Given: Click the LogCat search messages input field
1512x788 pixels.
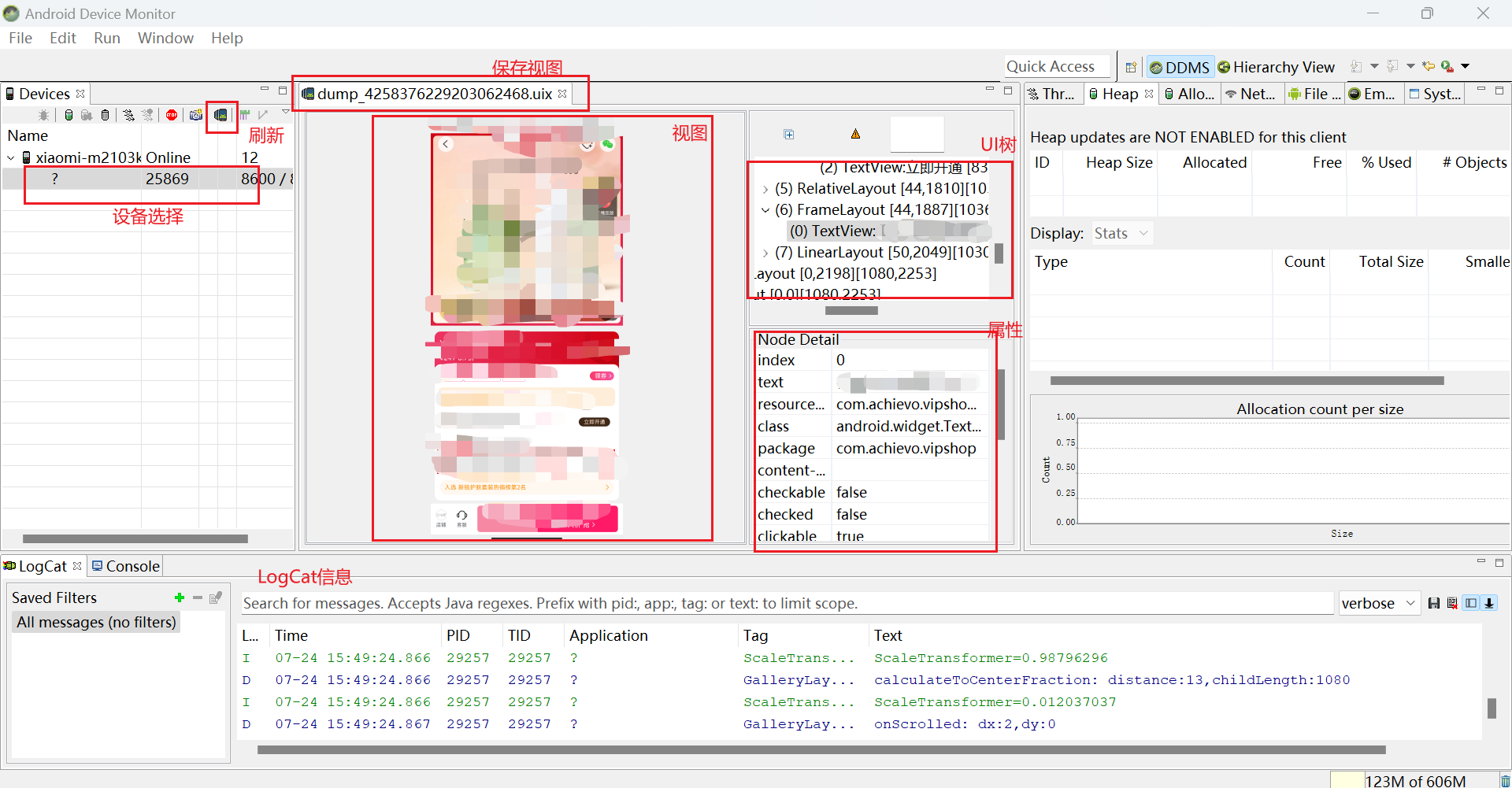Looking at the screenshot, I should (785, 603).
